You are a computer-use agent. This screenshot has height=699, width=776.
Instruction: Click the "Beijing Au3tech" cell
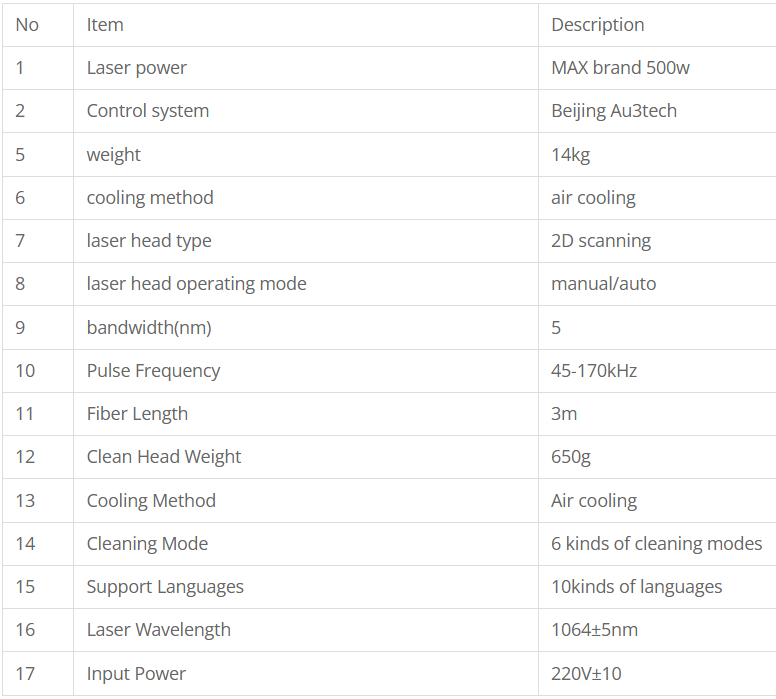pos(614,111)
